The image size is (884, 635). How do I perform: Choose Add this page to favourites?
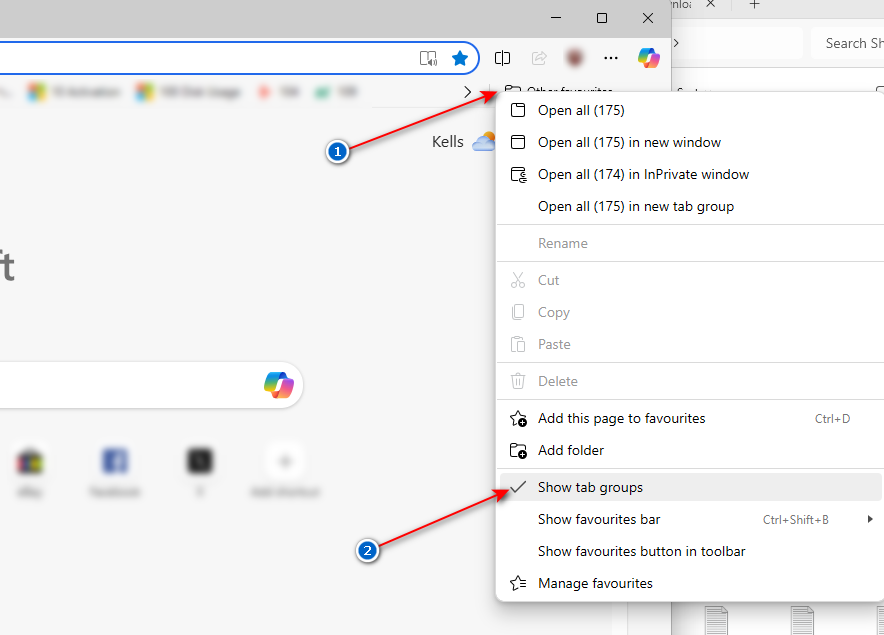pos(691,418)
